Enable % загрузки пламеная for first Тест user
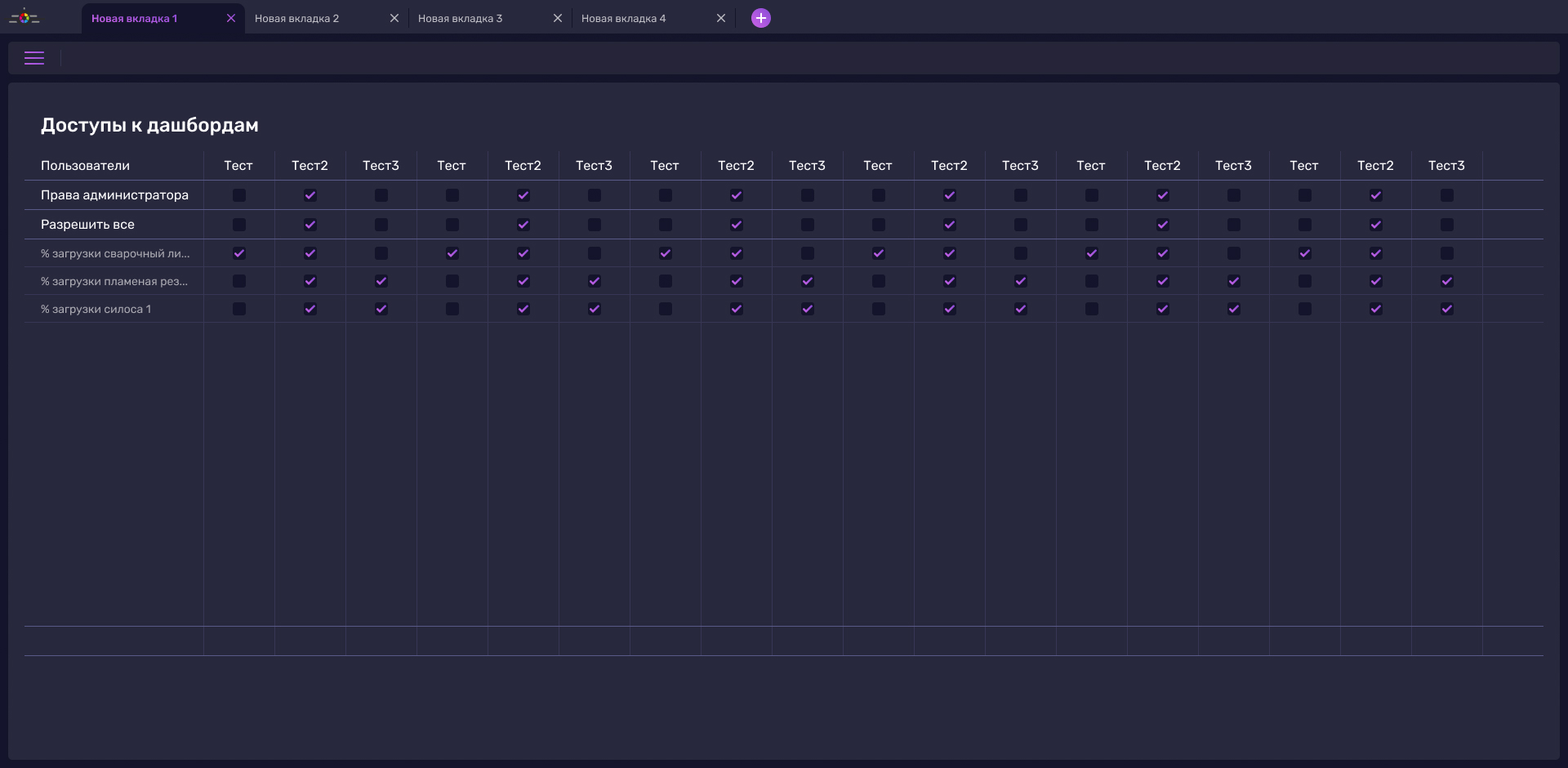This screenshot has height=768, width=1568. [239, 281]
